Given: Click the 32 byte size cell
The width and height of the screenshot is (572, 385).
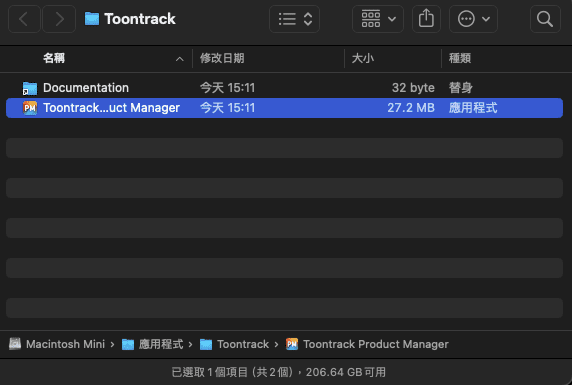Looking at the screenshot, I should pyautogui.click(x=413, y=88).
